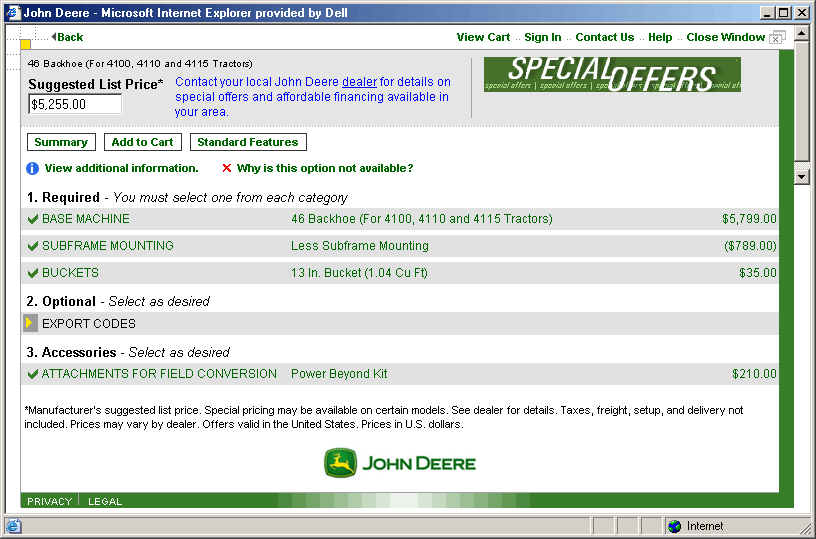Click the green checkmark beside BASE MACHINE
Screen dimensions: 816x539
33,219
